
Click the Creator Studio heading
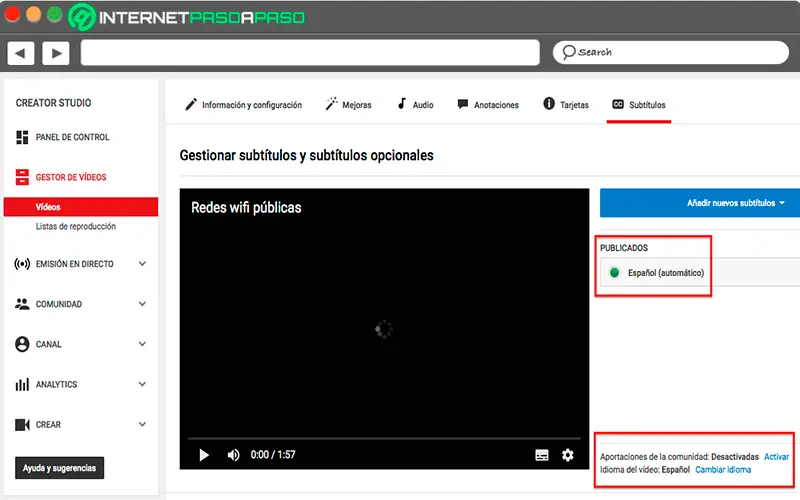54,103
